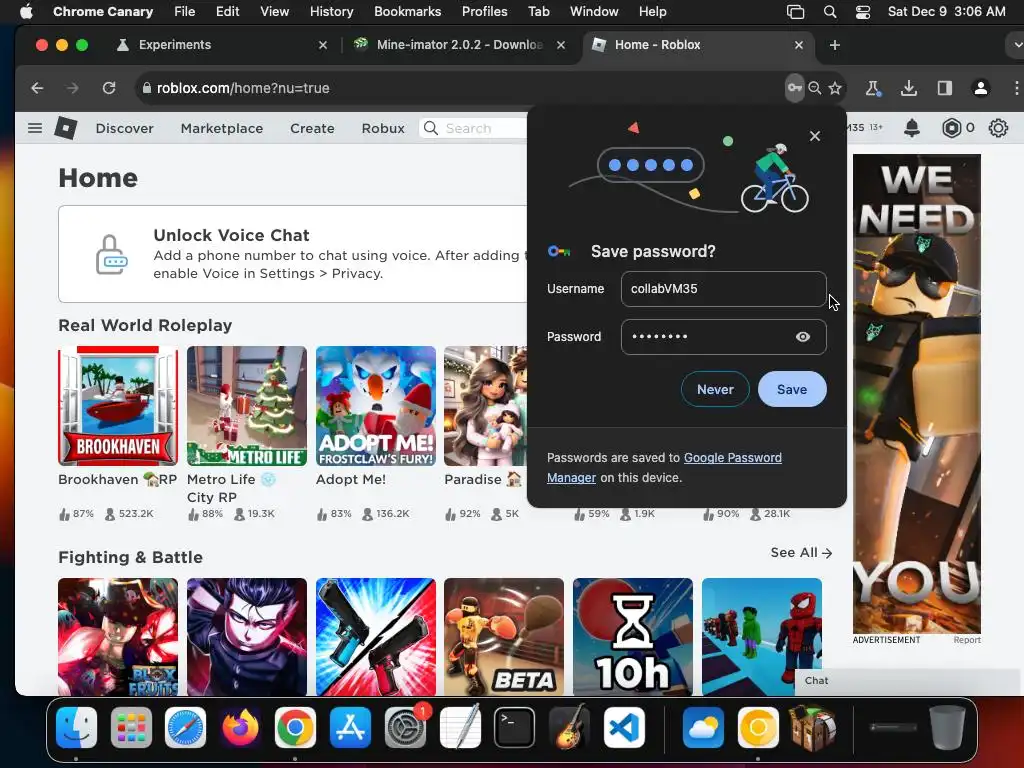Reload the Roblox page
Viewport: 1024px width, 768px height.
pos(108,88)
